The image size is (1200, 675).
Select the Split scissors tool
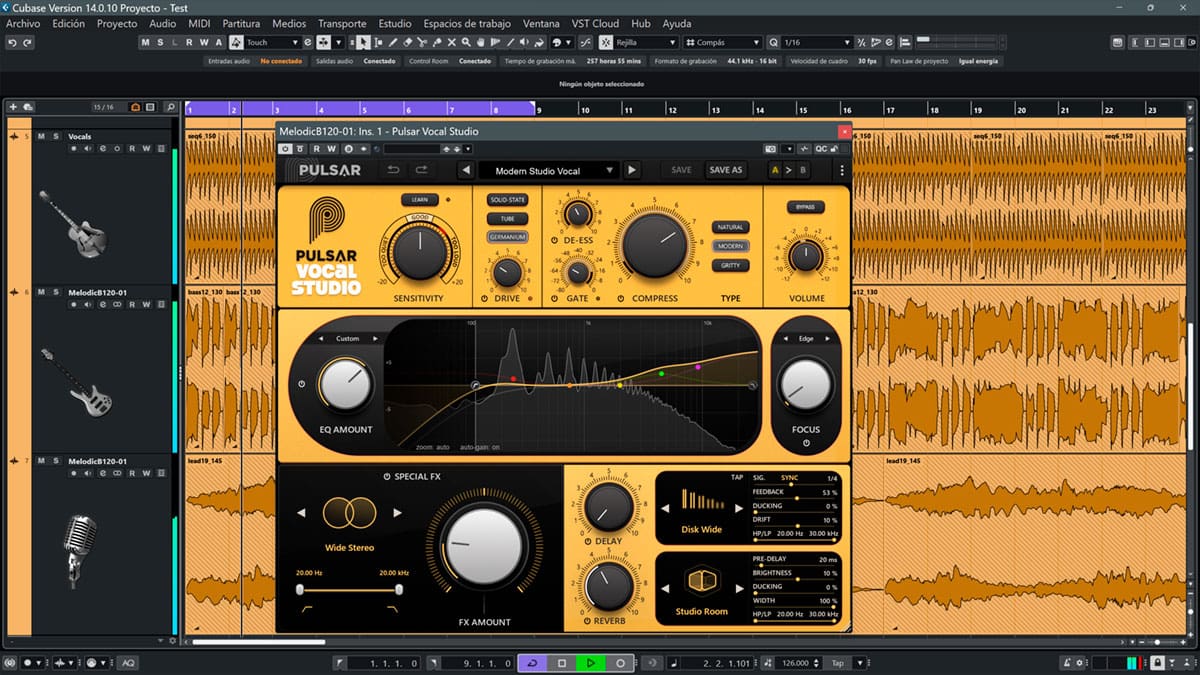click(x=423, y=42)
